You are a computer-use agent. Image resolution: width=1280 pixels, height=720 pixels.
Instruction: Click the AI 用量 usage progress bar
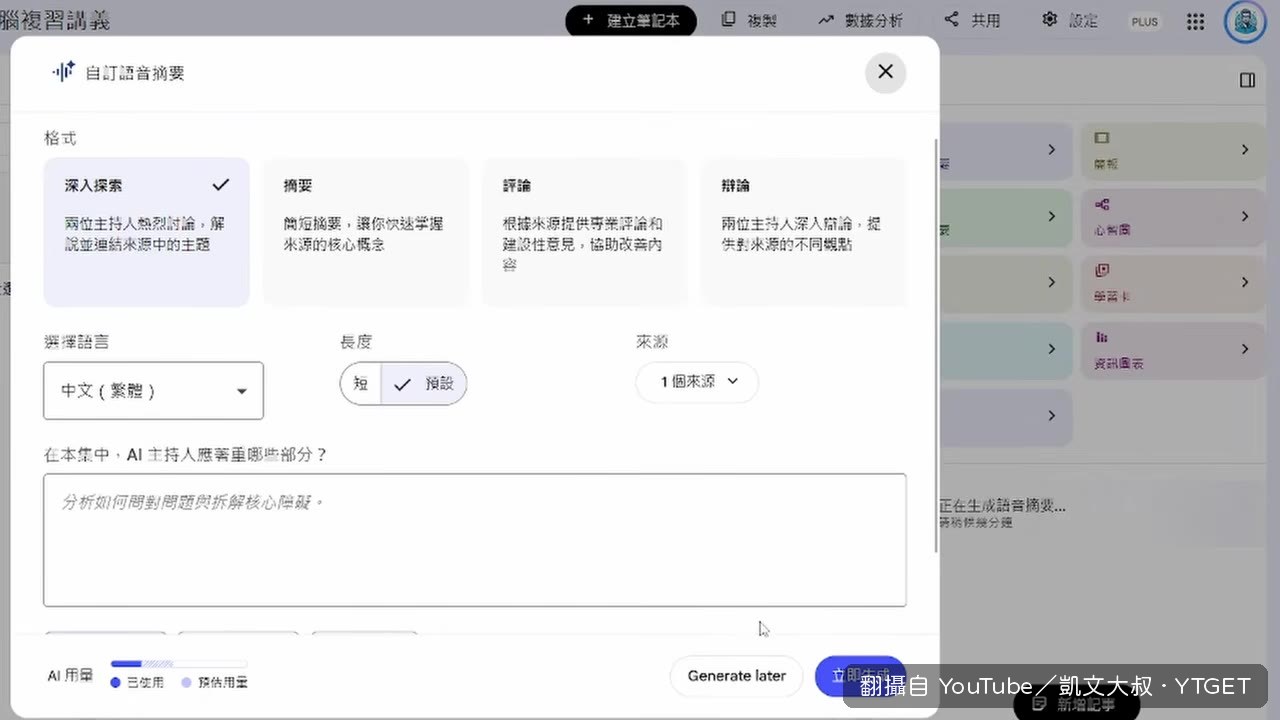179,663
